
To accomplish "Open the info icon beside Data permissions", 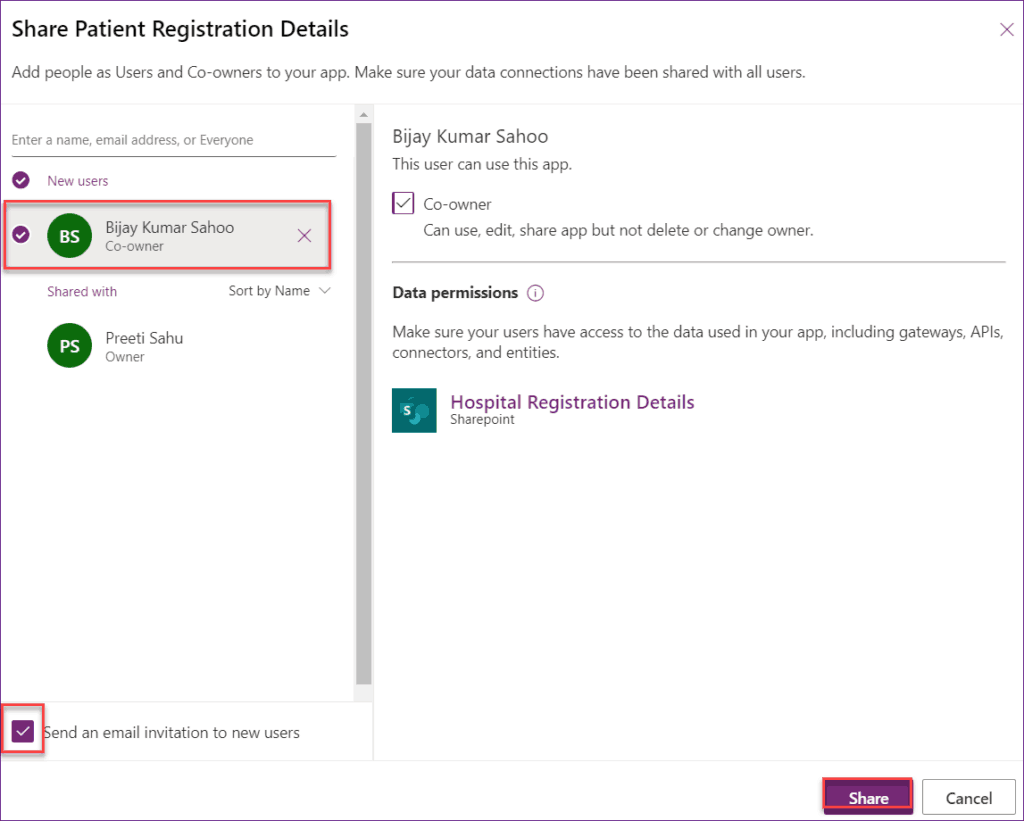I will click(x=535, y=293).
